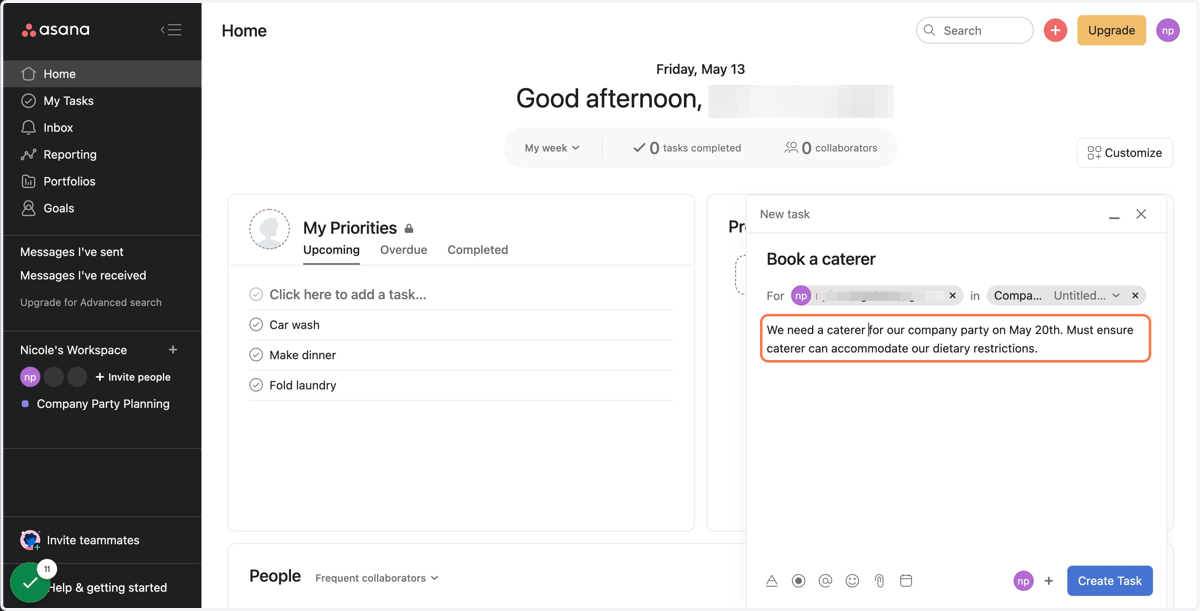
Task: Click the np avatar in workspace members
Action: 30,377
